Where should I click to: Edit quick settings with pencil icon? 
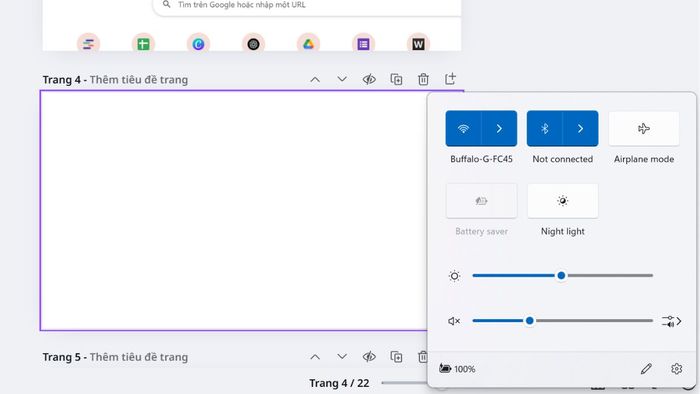(x=646, y=369)
